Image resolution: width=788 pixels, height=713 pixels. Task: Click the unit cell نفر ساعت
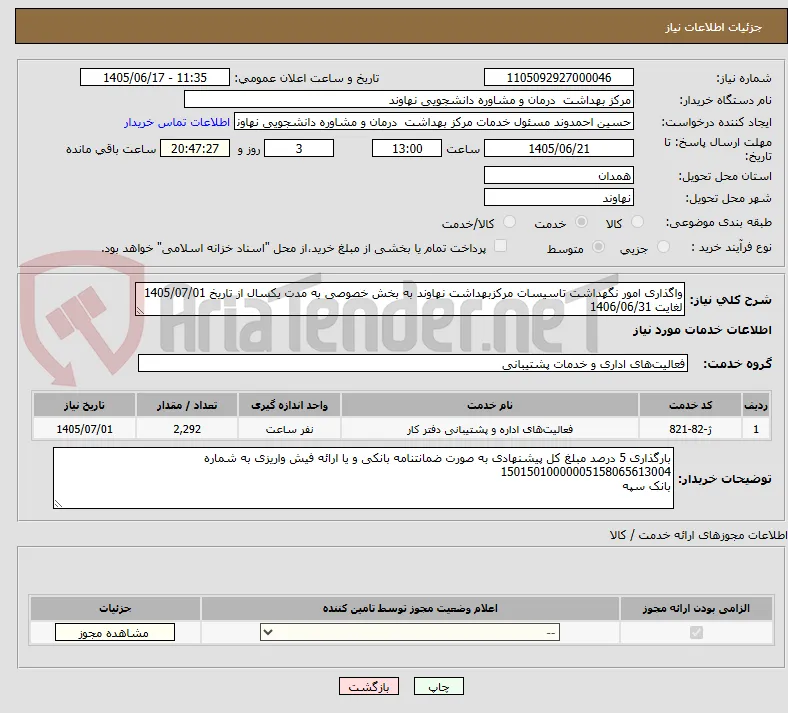point(289,429)
